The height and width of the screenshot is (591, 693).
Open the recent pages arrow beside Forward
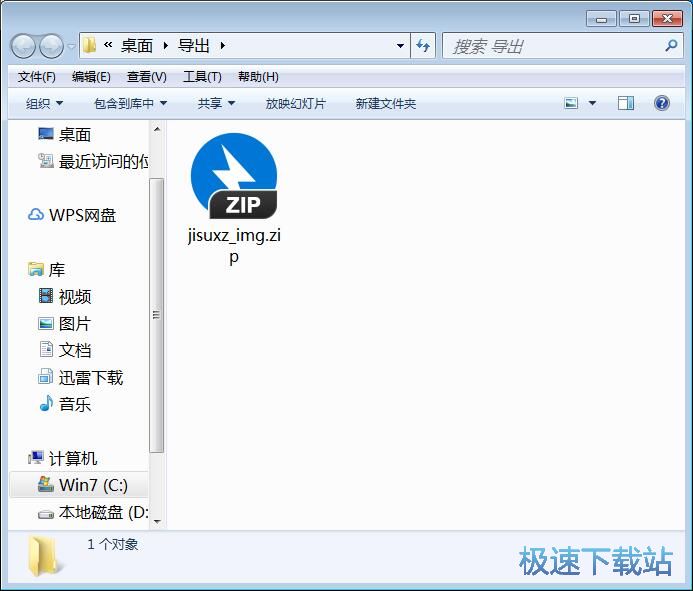point(71,46)
